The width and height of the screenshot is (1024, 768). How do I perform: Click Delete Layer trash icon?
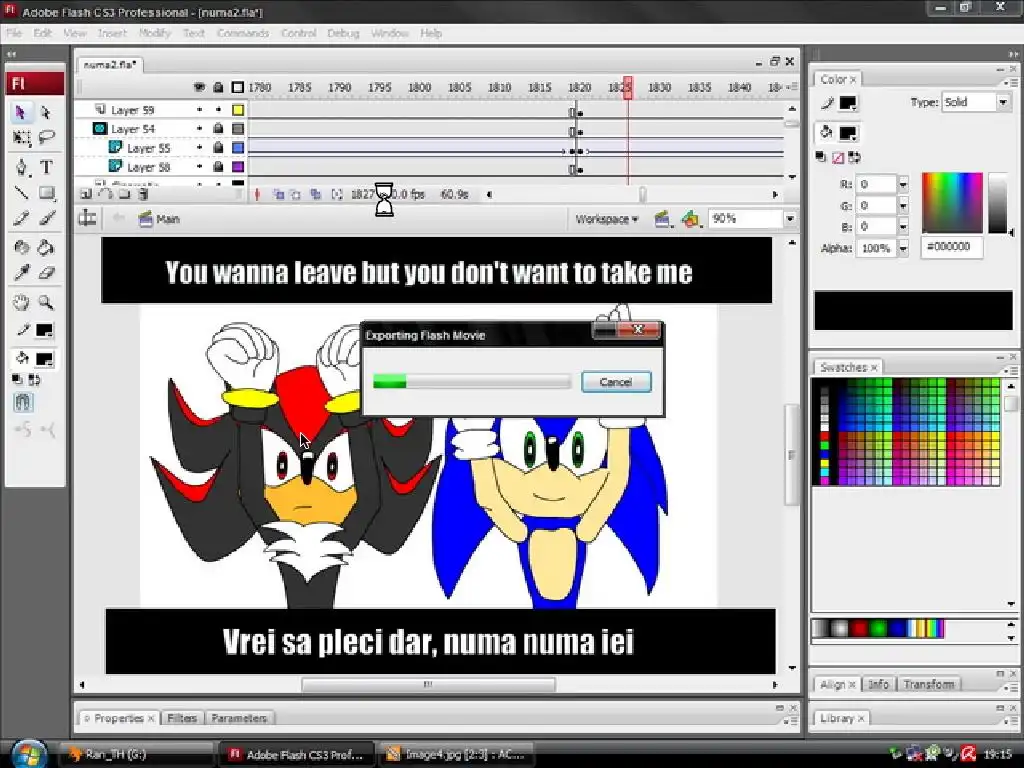(x=144, y=194)
